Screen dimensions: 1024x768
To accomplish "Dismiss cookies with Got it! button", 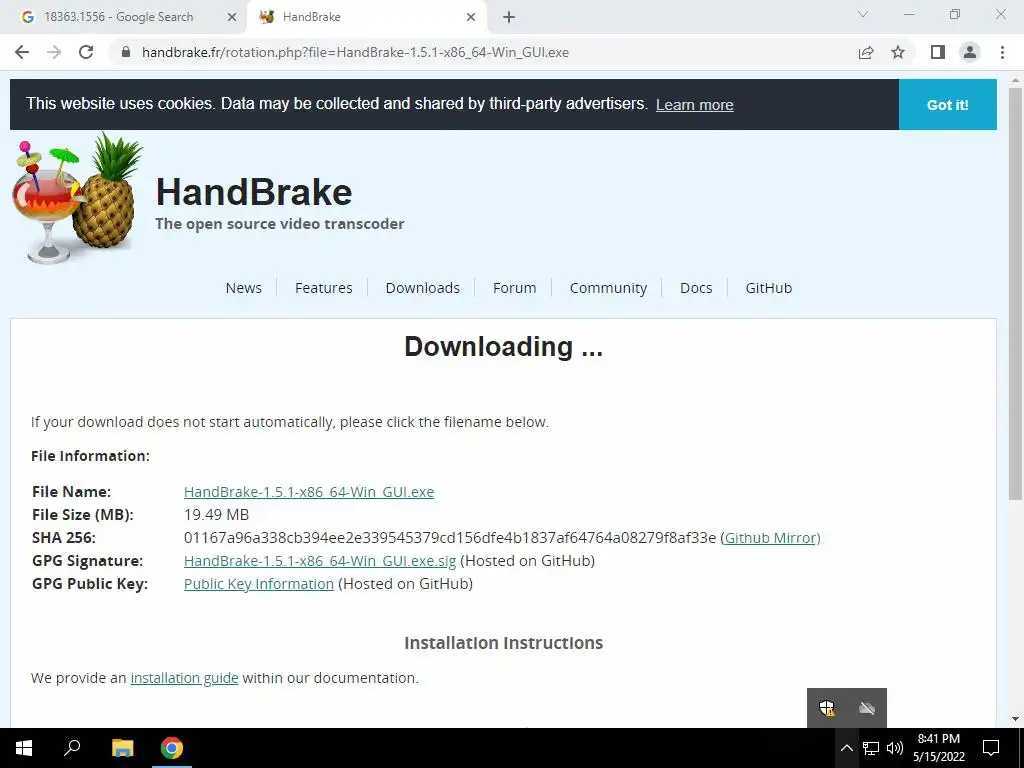I will coord(948,104).
